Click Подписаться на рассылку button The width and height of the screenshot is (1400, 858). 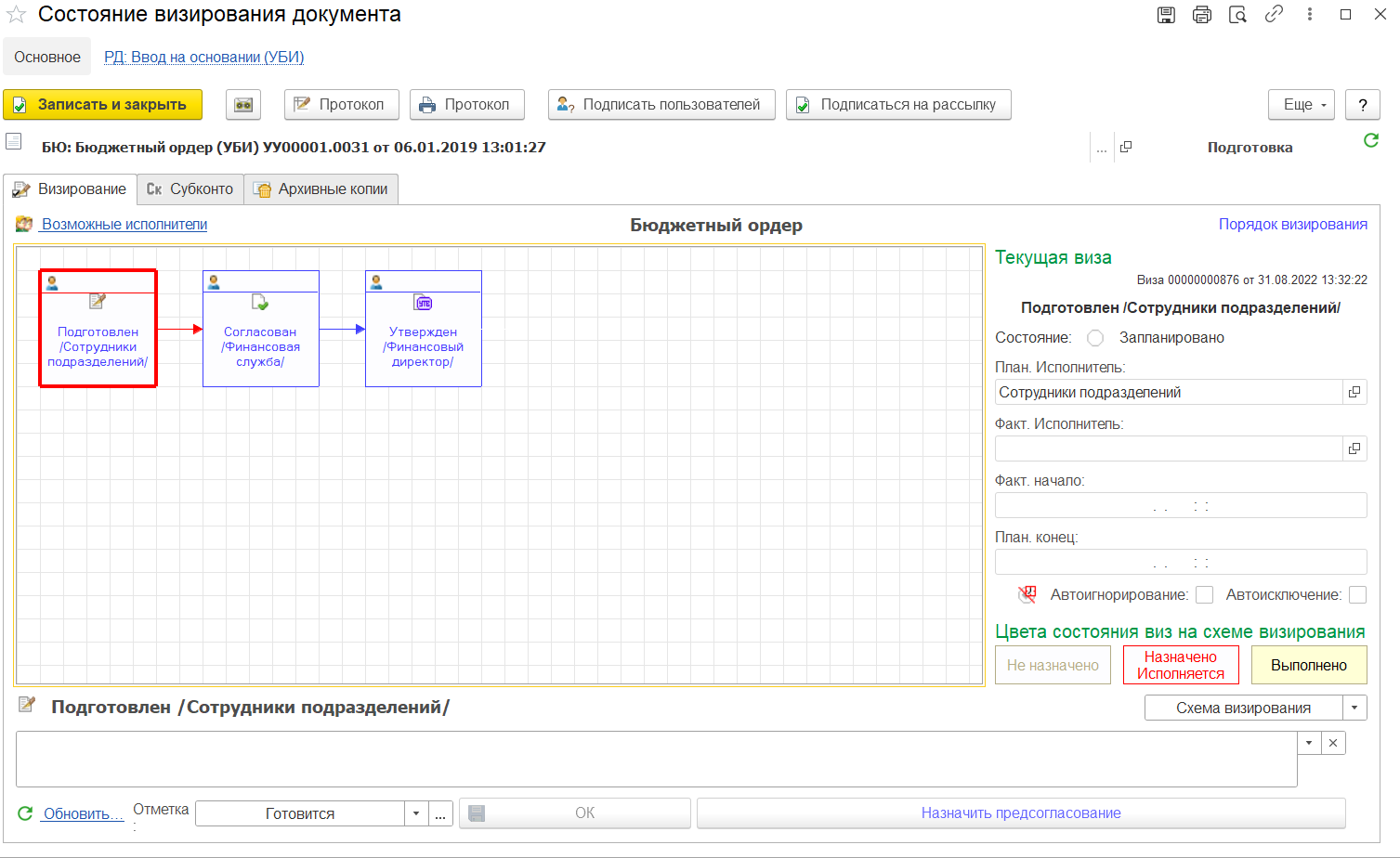click(x=898, y=105)
